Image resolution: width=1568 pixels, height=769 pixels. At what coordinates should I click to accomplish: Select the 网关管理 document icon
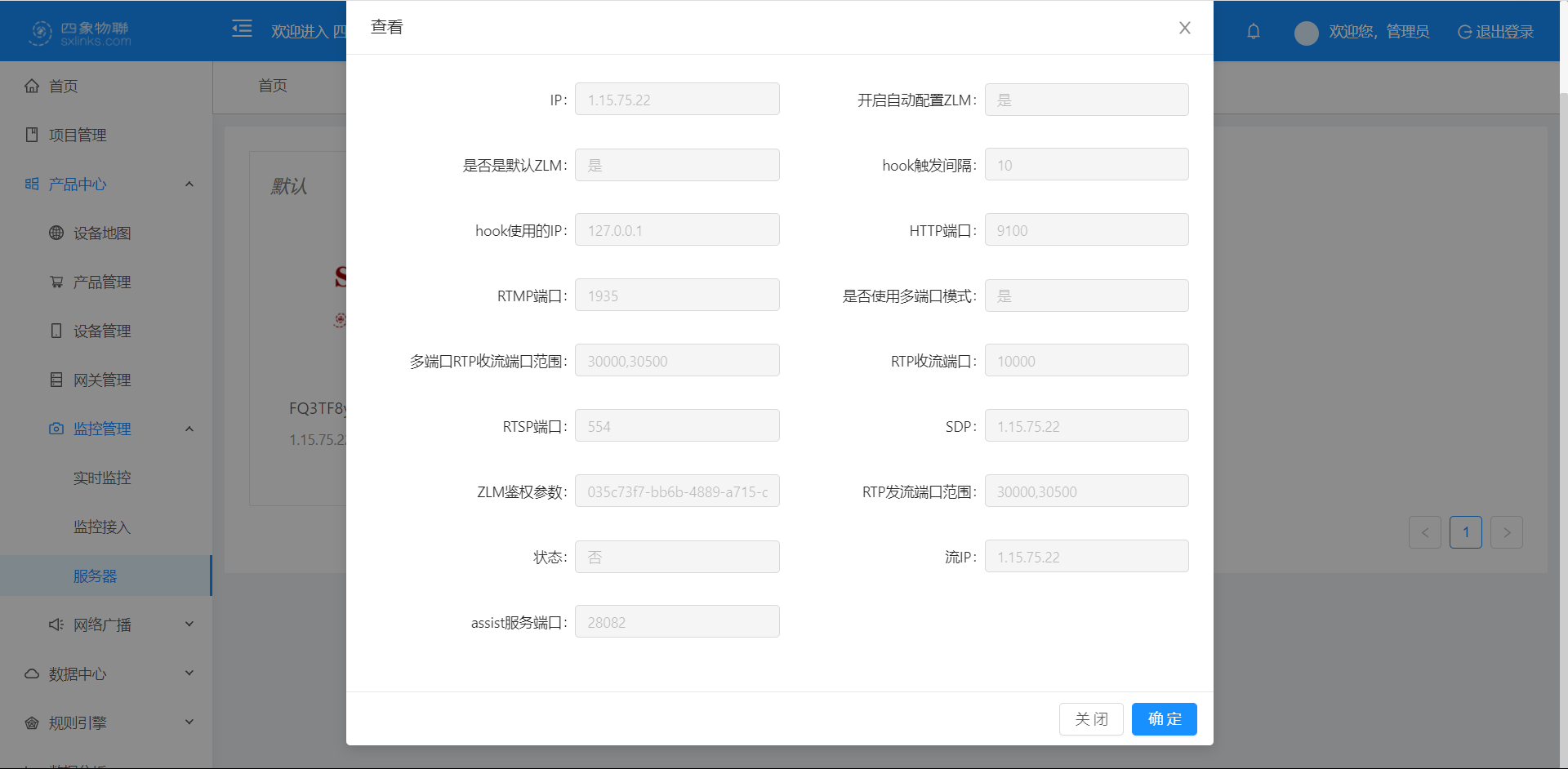pos(56,380)
